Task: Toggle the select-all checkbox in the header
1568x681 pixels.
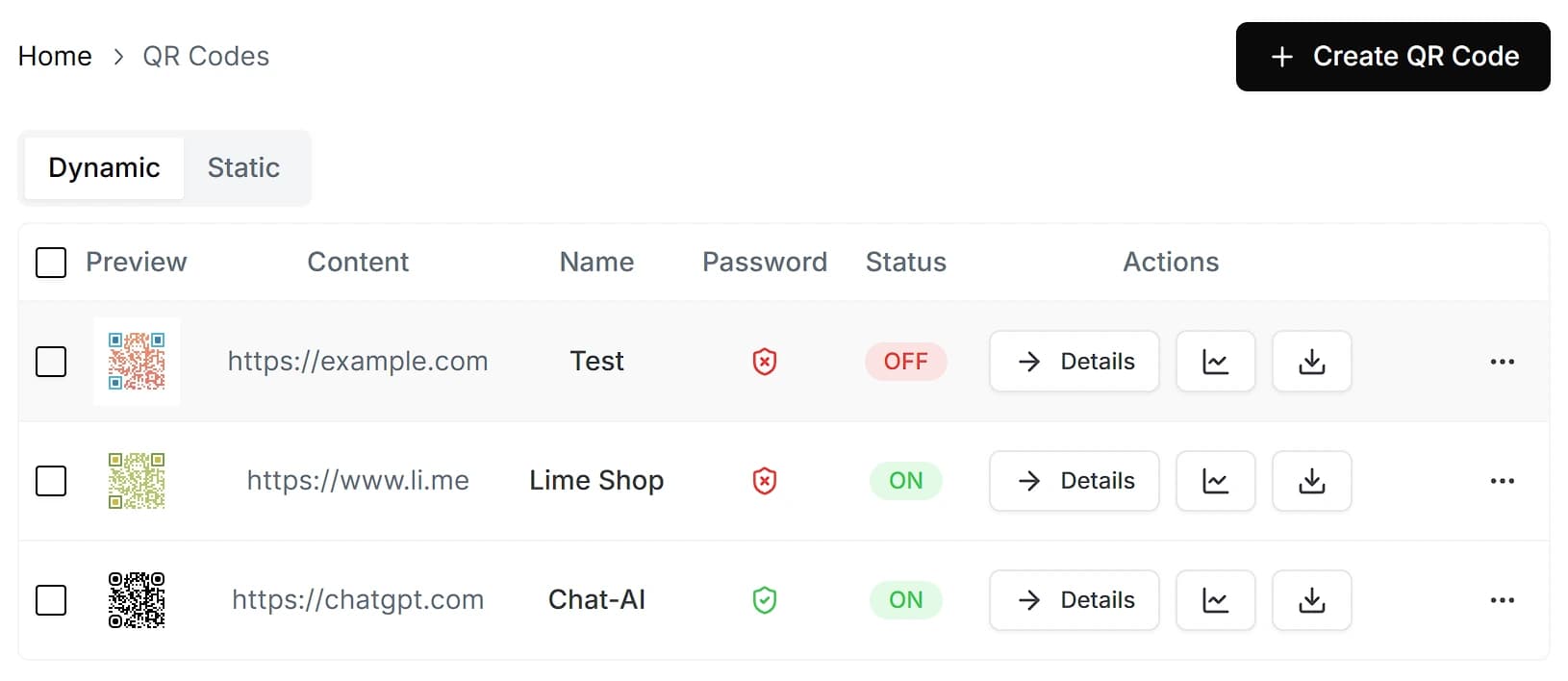Action: tap(51, 262)
